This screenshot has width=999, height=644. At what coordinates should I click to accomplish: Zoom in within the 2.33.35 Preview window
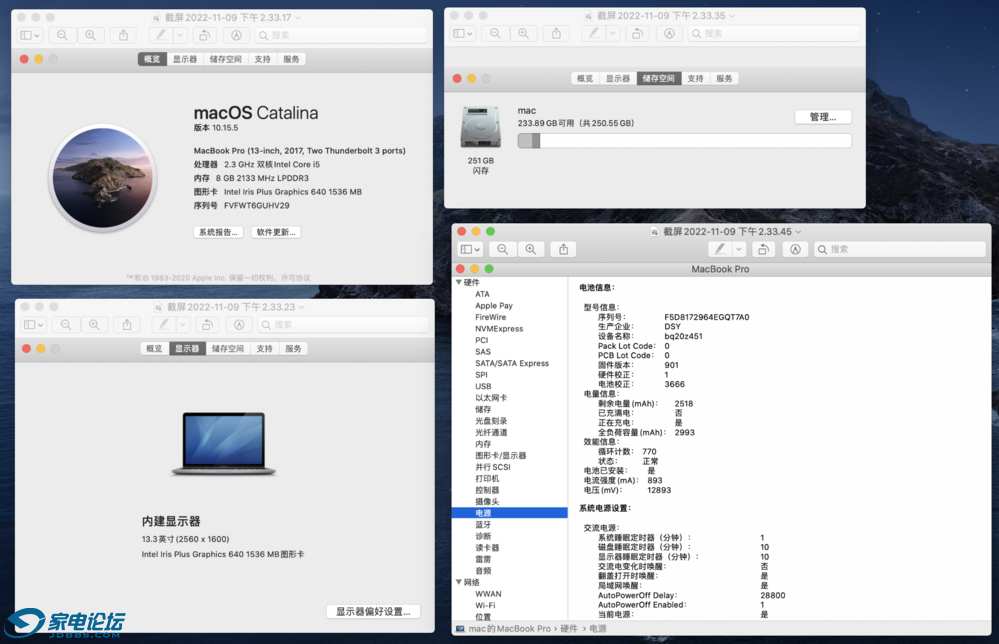point(523,33)
